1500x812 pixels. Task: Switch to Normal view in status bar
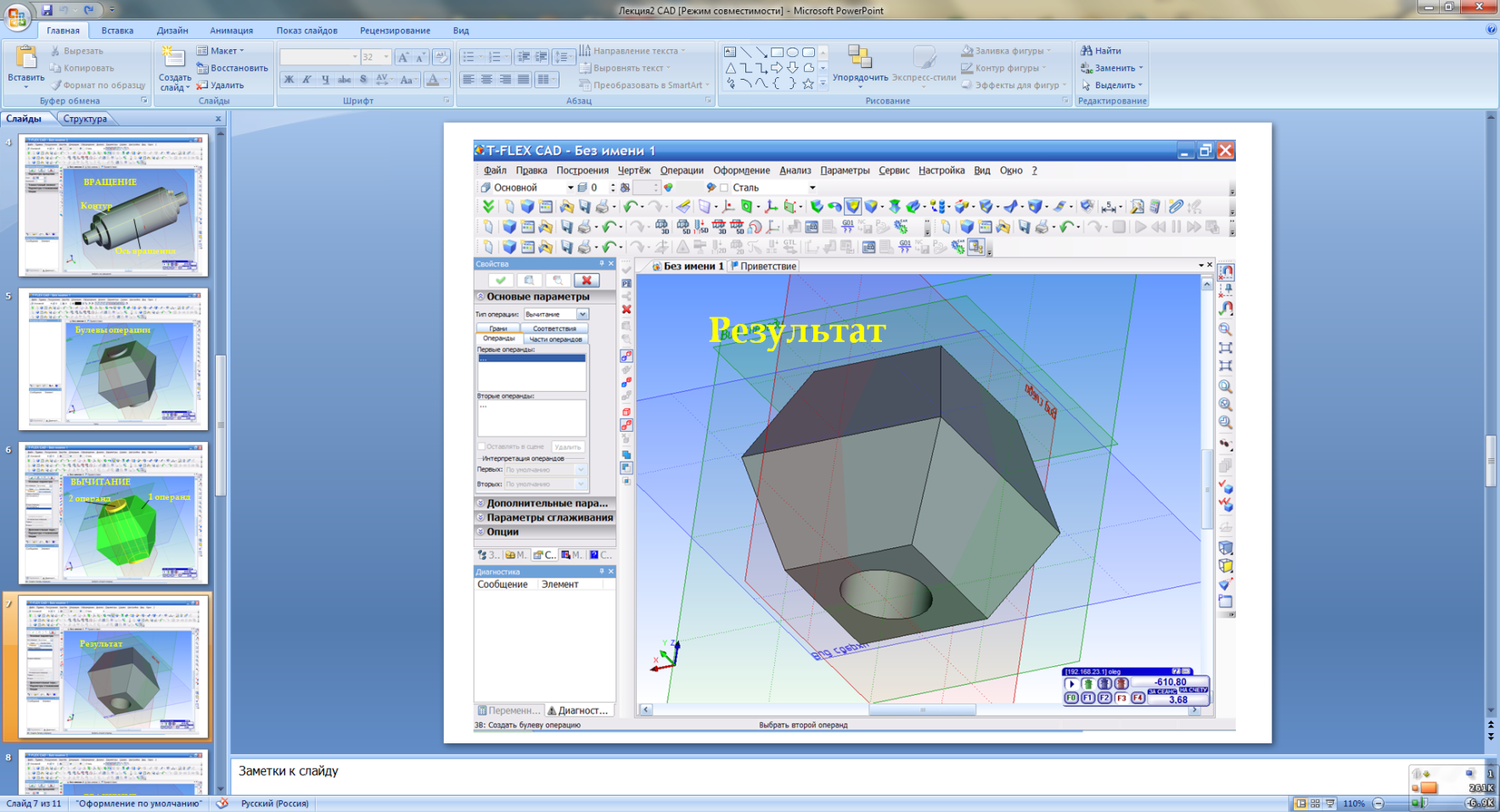click(x=1301, y=804)
